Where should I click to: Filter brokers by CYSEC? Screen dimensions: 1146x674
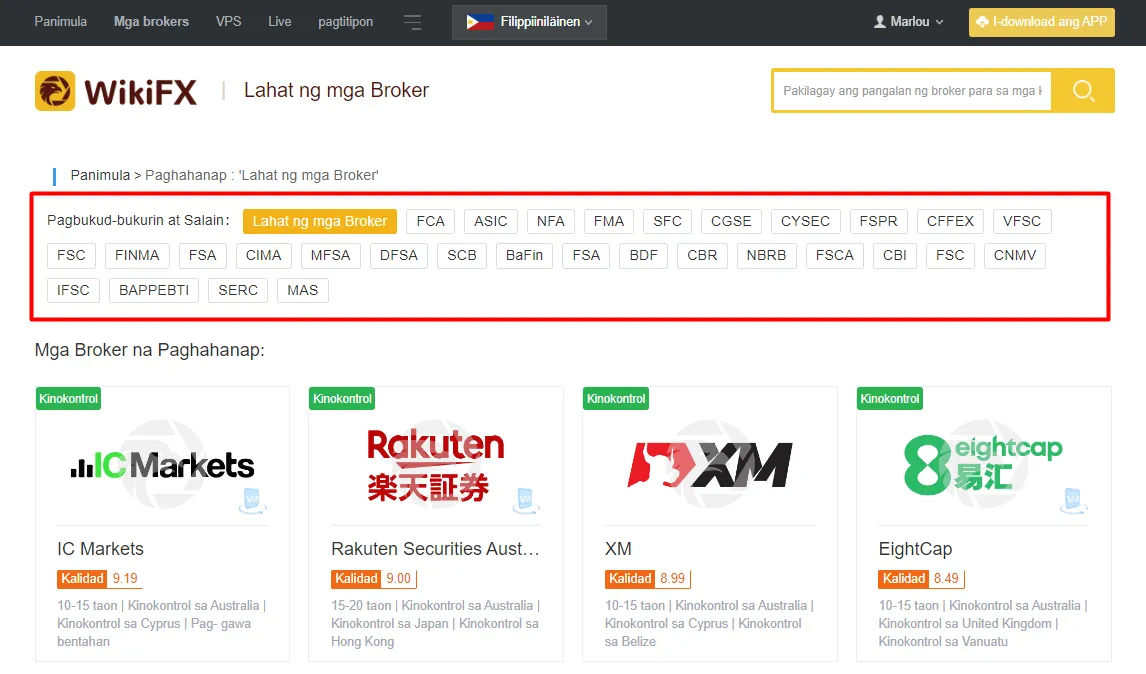click(x=805, y=221)
